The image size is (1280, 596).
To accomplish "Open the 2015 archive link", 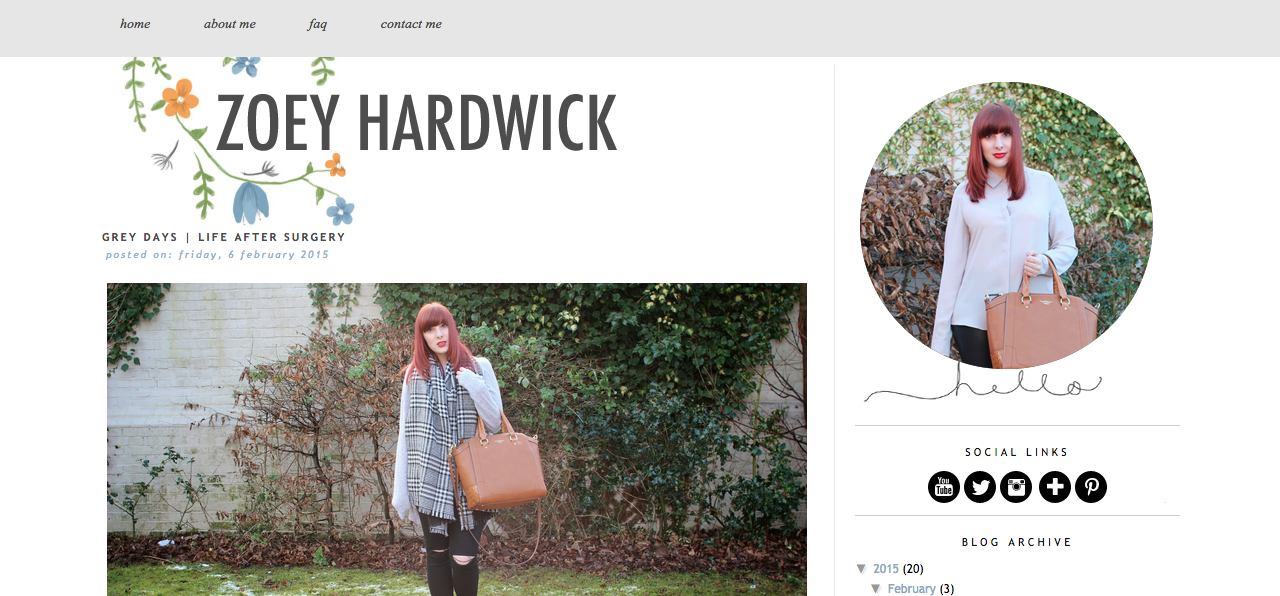I will [x=886, y=569].
